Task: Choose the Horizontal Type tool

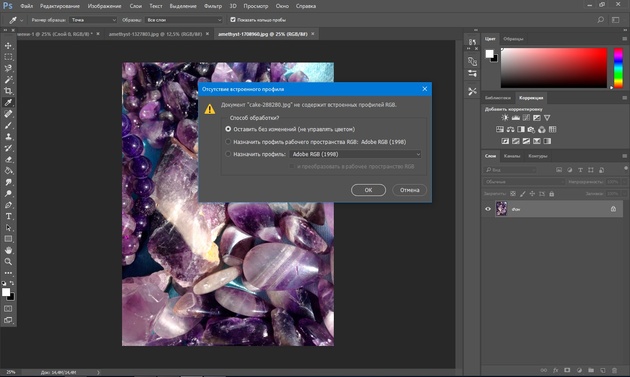Action: pyautogui.click(x=8, y=216)
